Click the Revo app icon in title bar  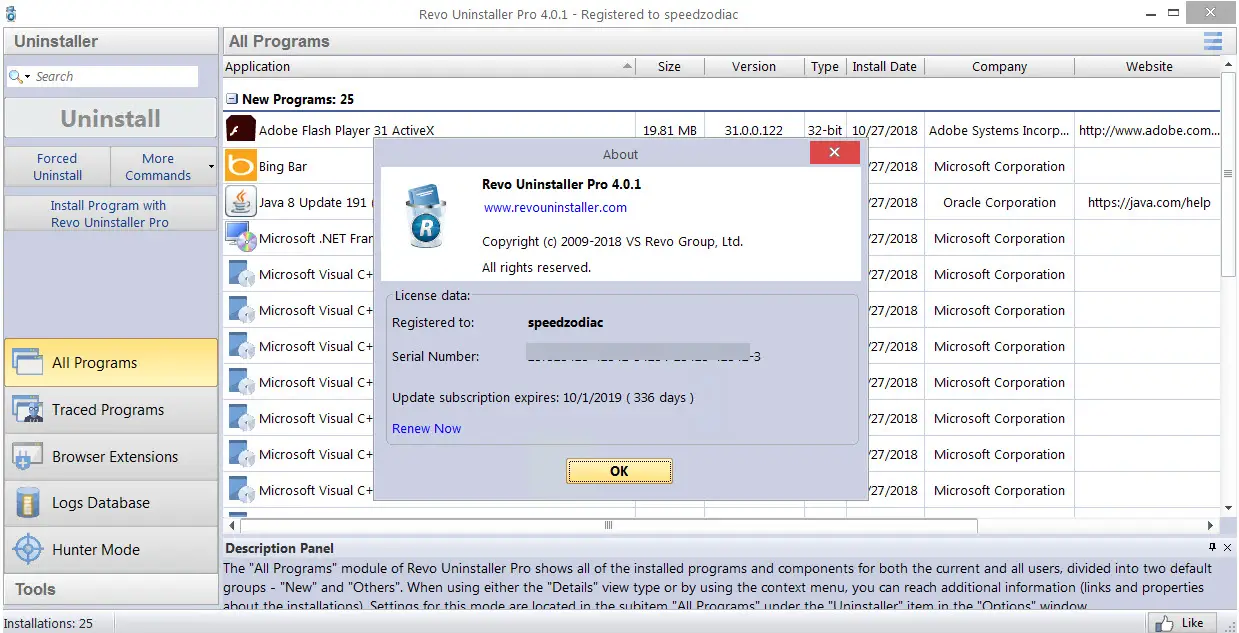click(13, 13)
